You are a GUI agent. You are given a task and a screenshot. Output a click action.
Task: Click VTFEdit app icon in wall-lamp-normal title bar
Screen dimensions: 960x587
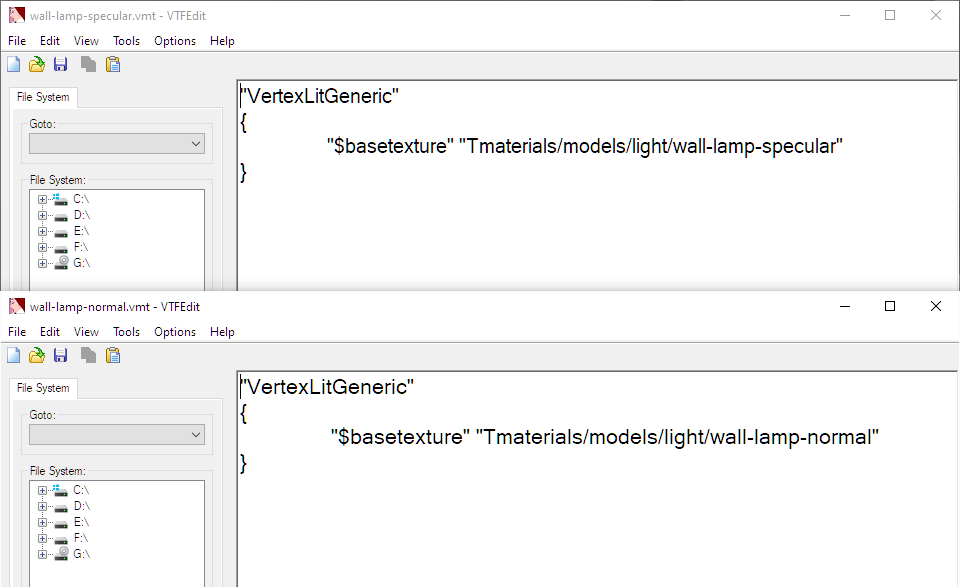pyautogui.click(x=17, y=306)
